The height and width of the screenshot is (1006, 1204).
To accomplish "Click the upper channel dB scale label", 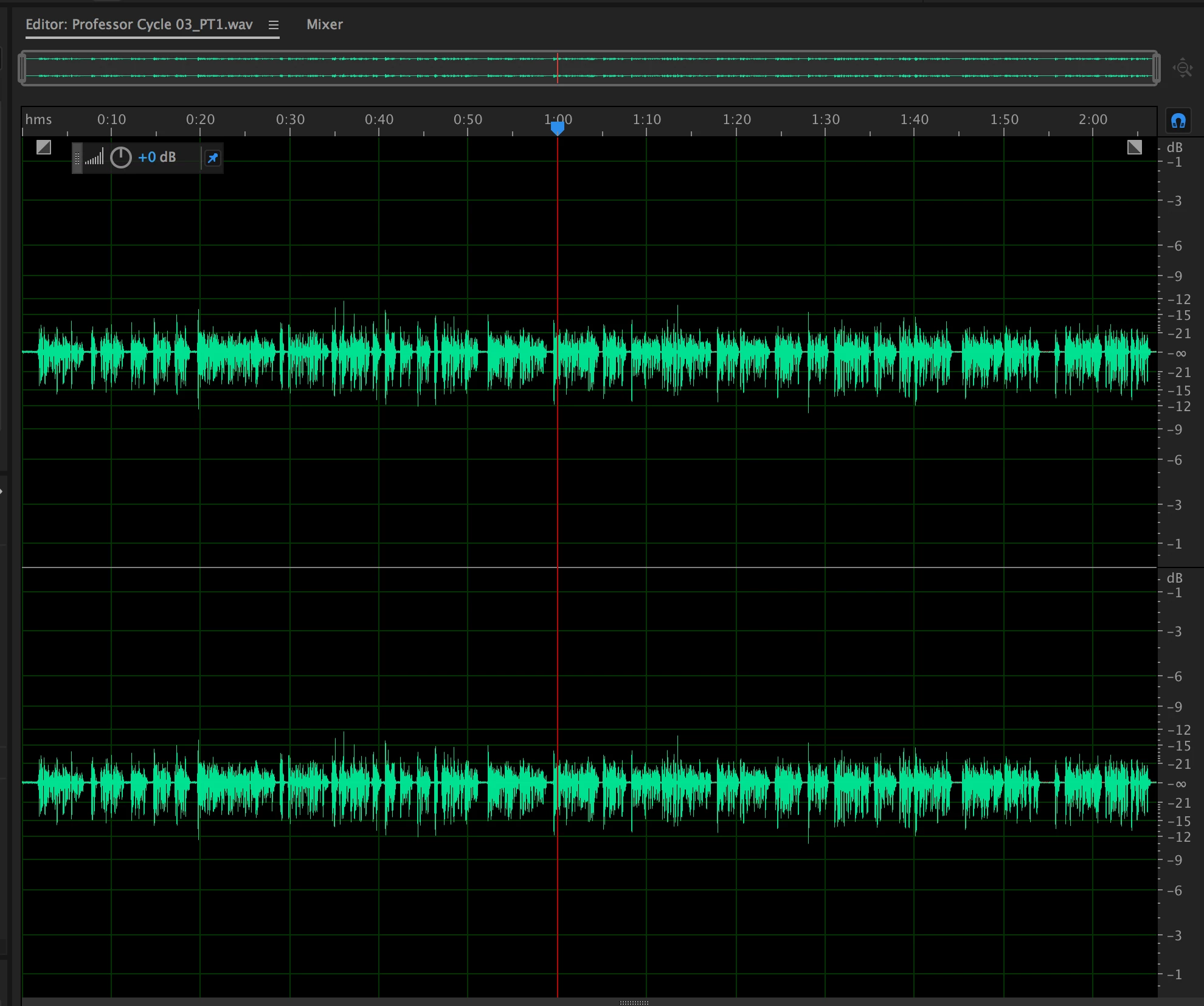I will [x=1174, y=147].
